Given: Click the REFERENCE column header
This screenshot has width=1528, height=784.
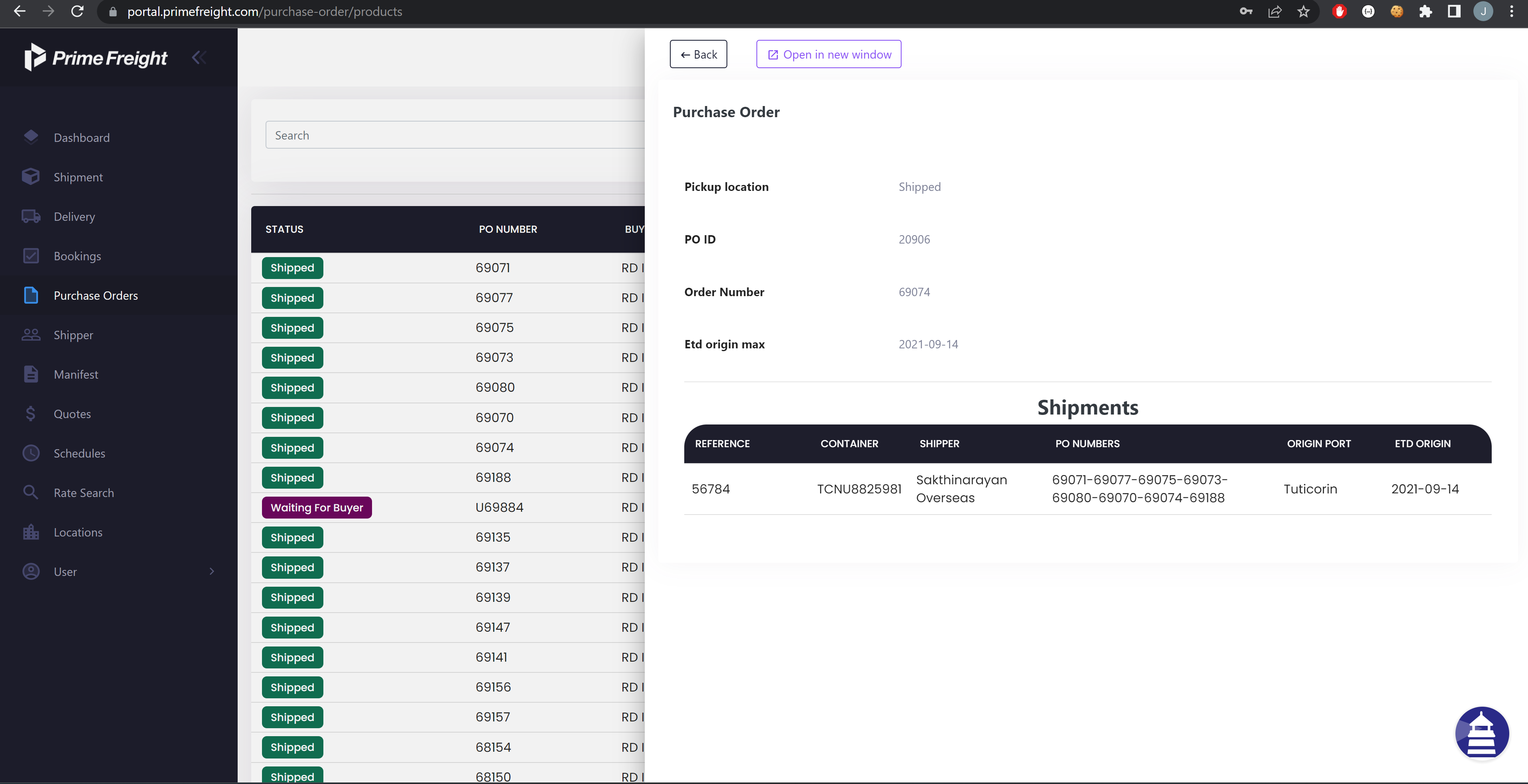Looking at the screenshot, I should tap(722, 443).
